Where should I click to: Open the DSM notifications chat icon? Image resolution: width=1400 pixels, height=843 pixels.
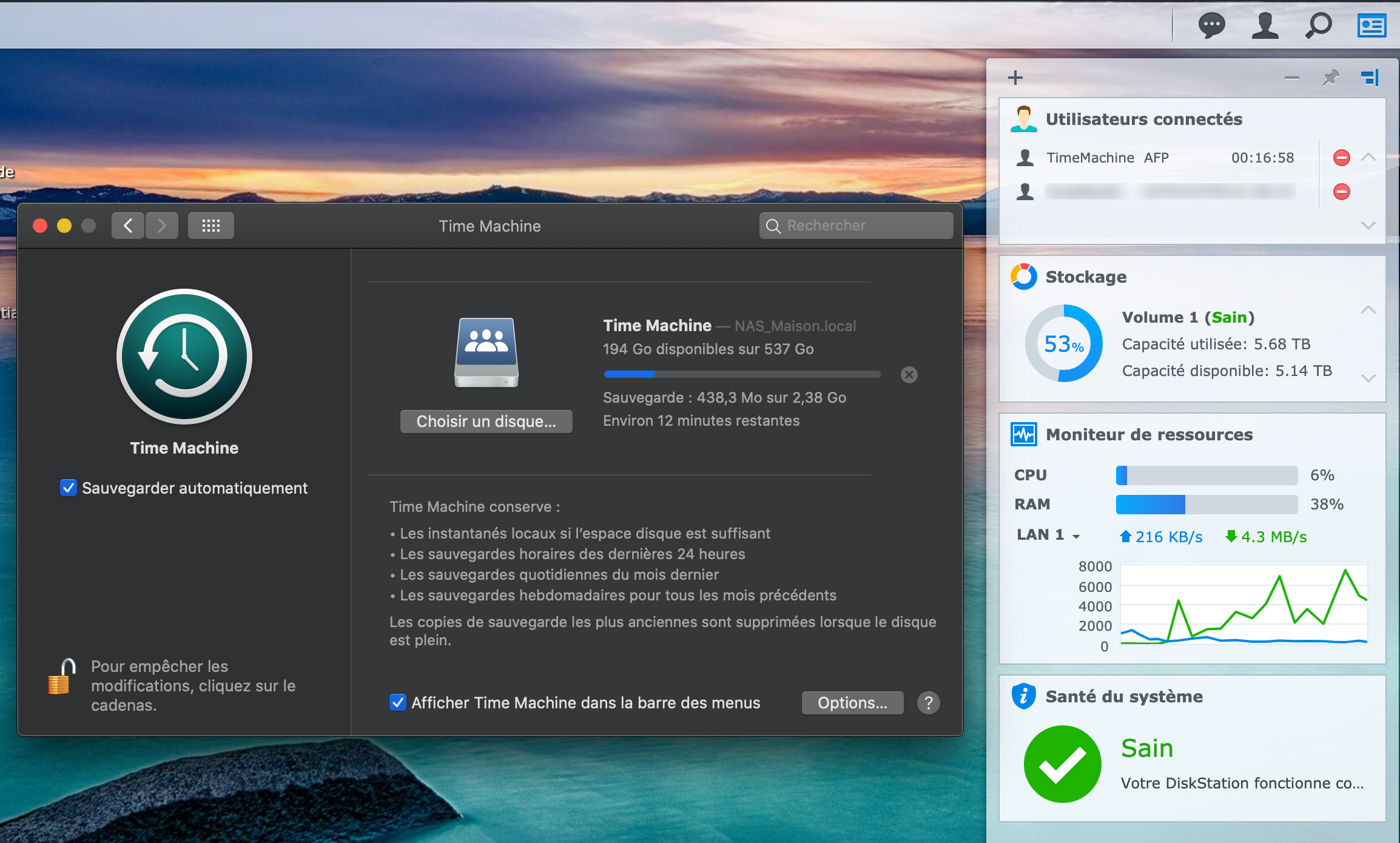click(x=1211, y=26)
